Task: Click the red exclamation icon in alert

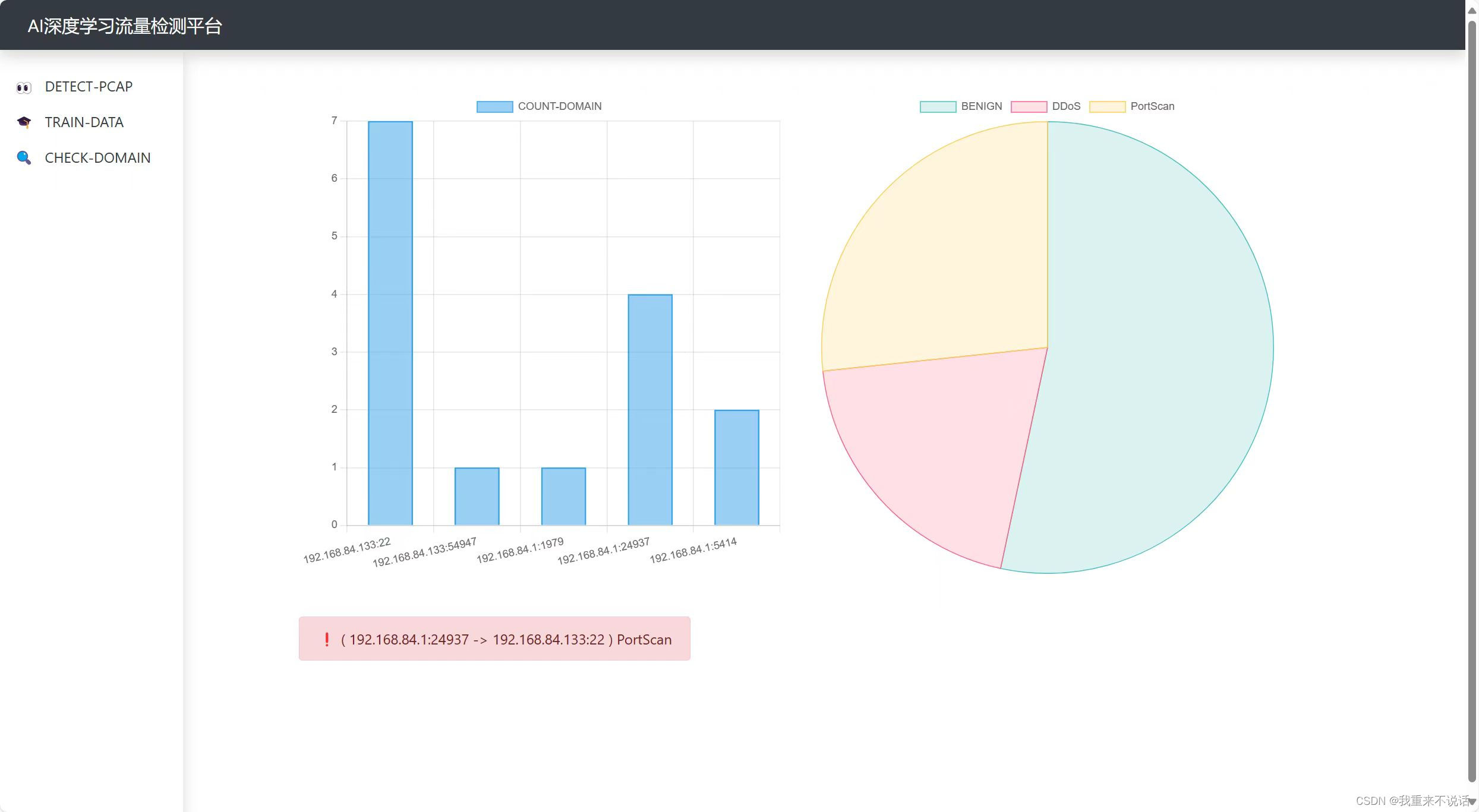Action: point(326,640)
